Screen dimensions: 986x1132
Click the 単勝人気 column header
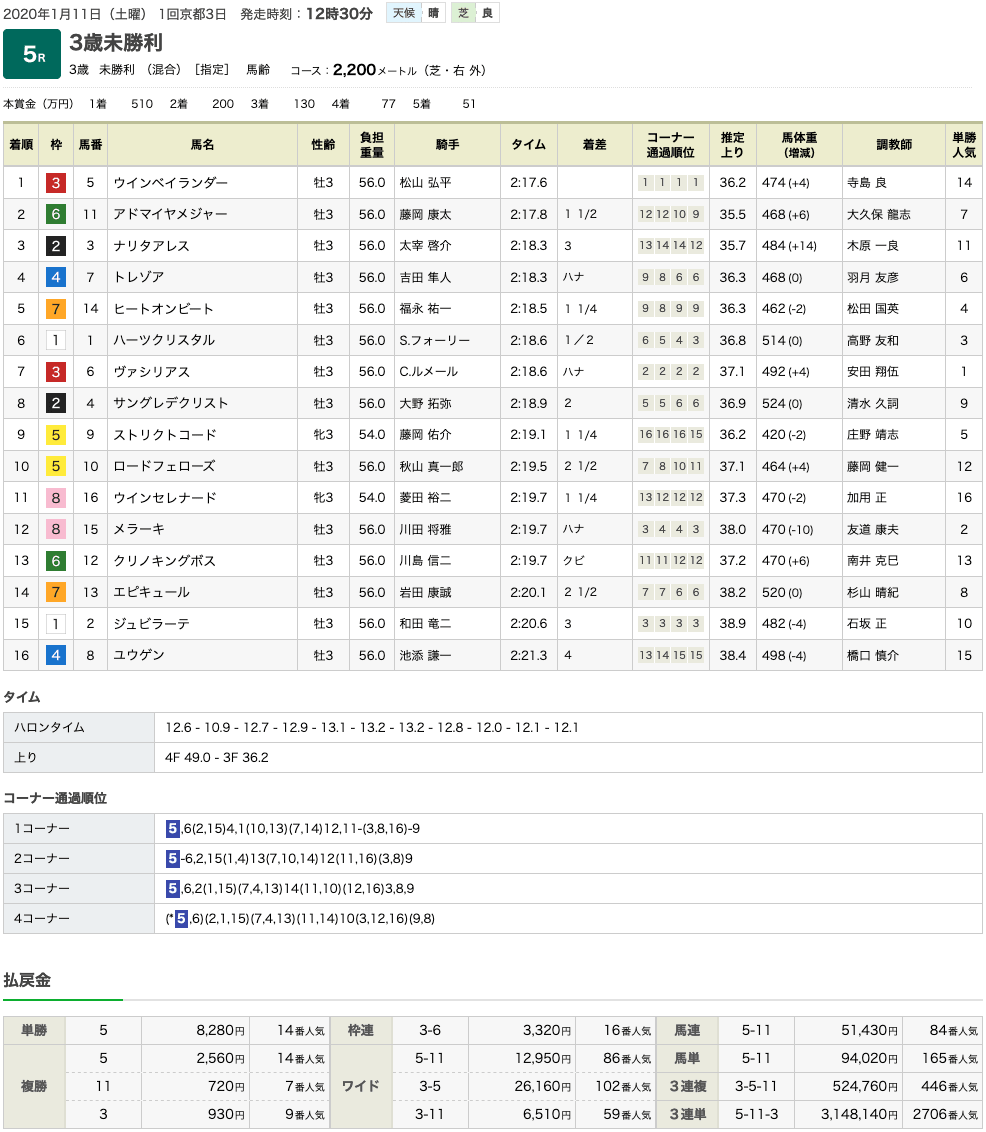click(x=963, y=145)
